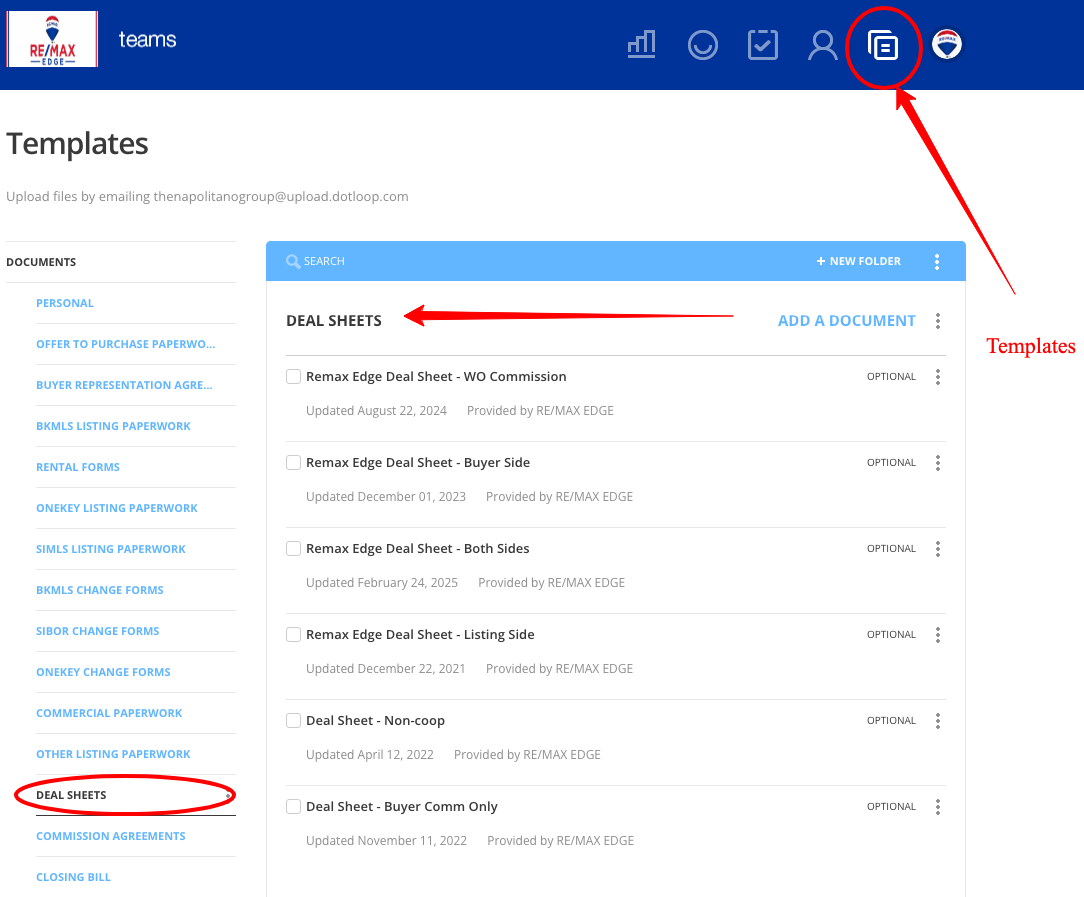Click the Documents sidebar heading
Screen dimensions: 1084x897
pyautogui.click(x=41, y=262)
